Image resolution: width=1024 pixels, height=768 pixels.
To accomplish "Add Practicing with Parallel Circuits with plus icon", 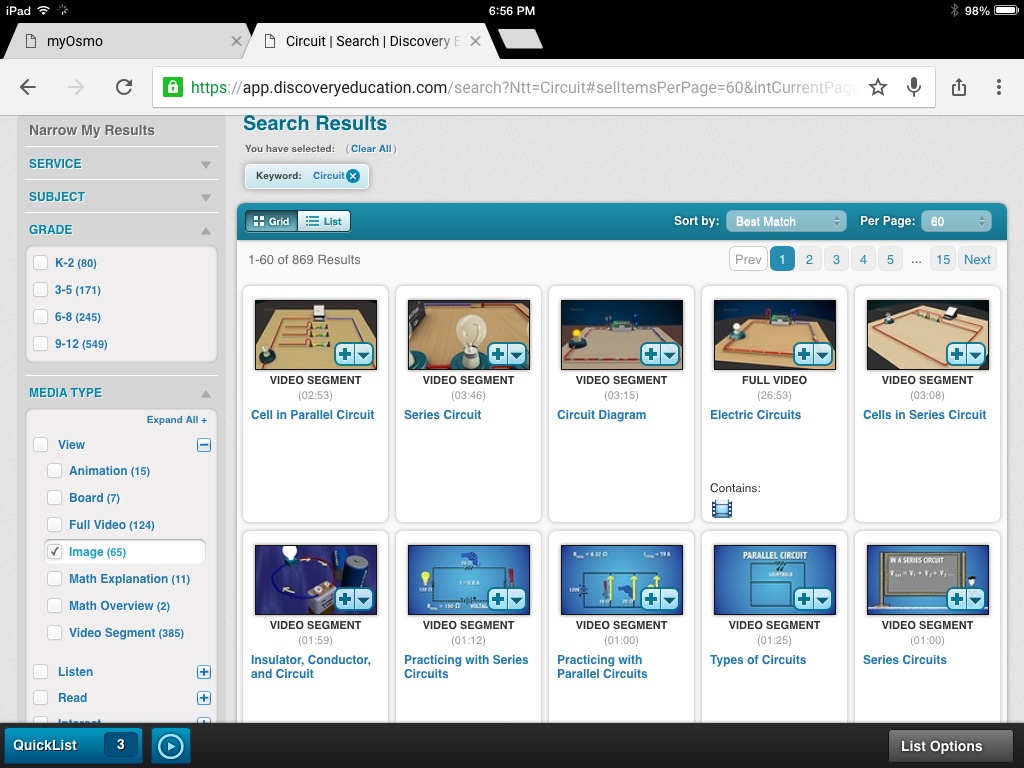I will [650, 600].
